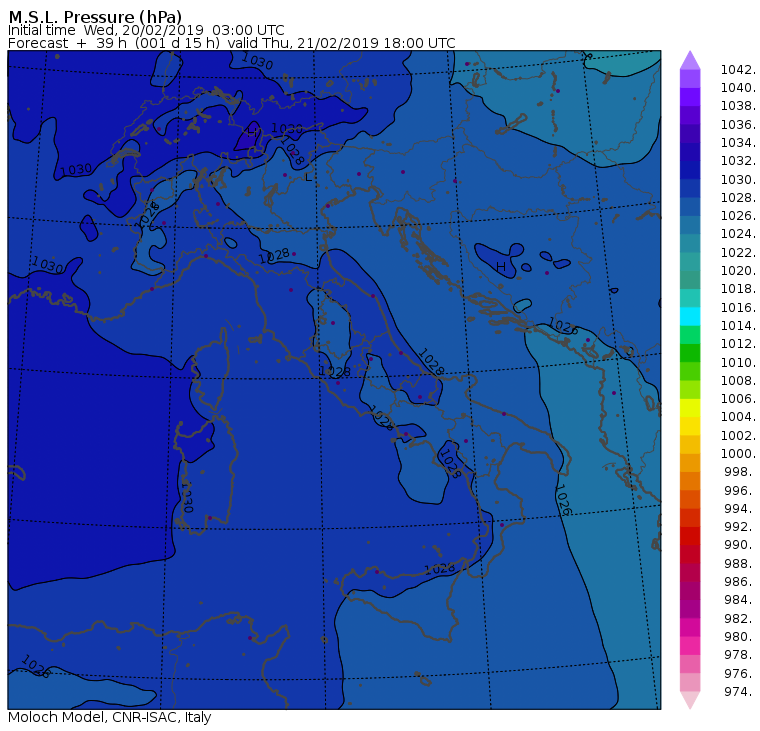Click the legend value "1028." beside color bar

click(738, 197)
